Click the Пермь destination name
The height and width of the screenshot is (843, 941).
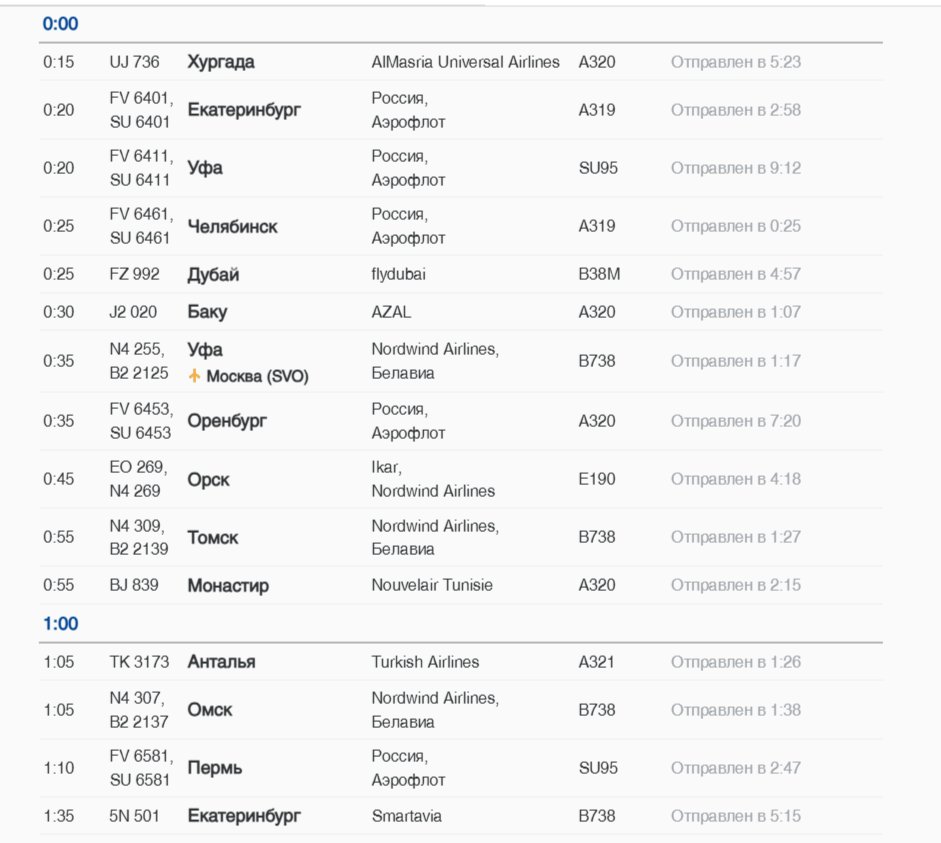(215, 768)
